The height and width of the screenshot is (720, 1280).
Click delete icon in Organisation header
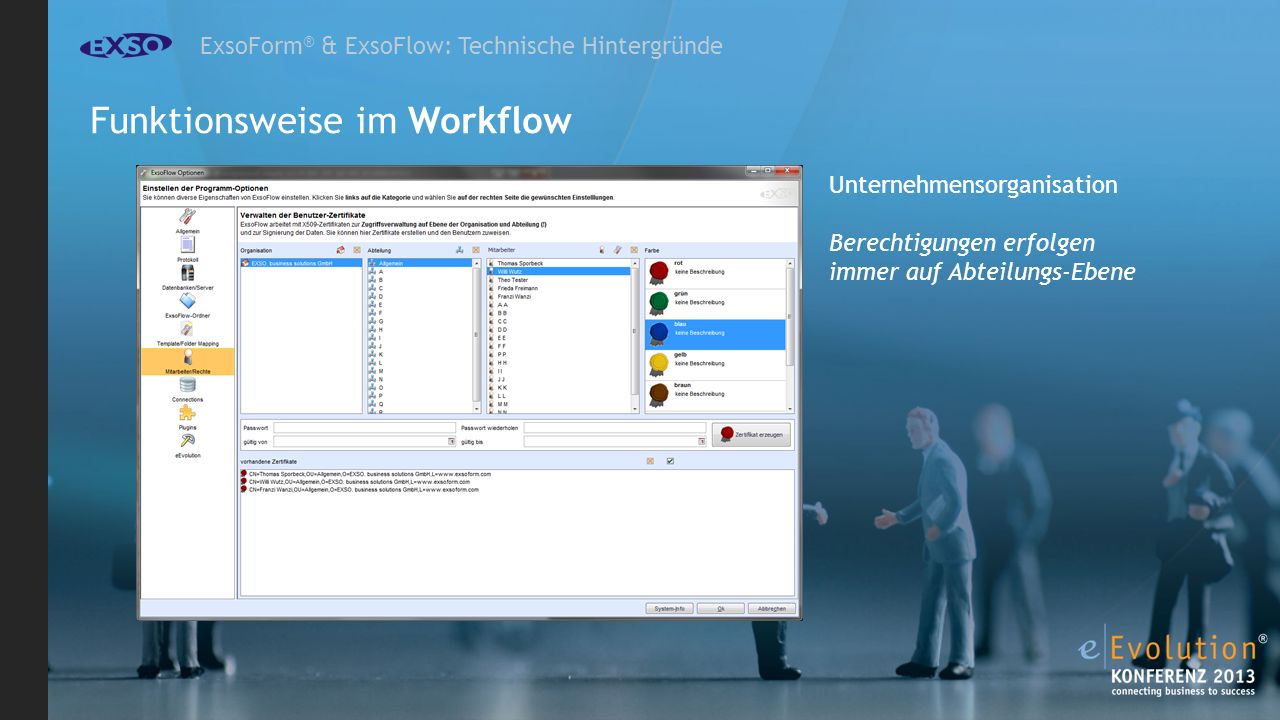(356, 250)
